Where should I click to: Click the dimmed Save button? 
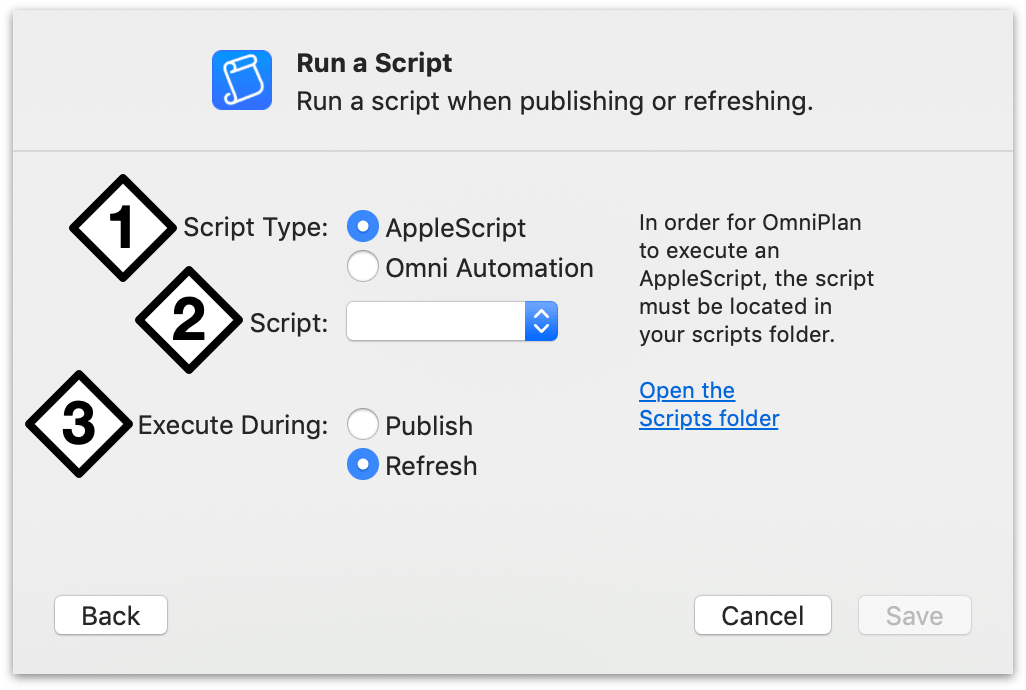click(915, 615)
